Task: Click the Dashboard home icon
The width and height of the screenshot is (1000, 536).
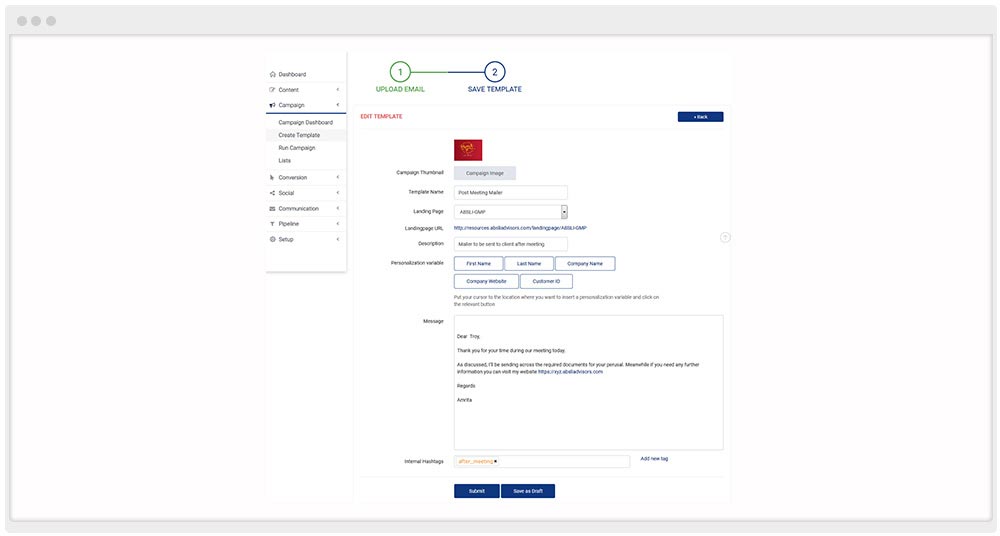Action: 272,75
